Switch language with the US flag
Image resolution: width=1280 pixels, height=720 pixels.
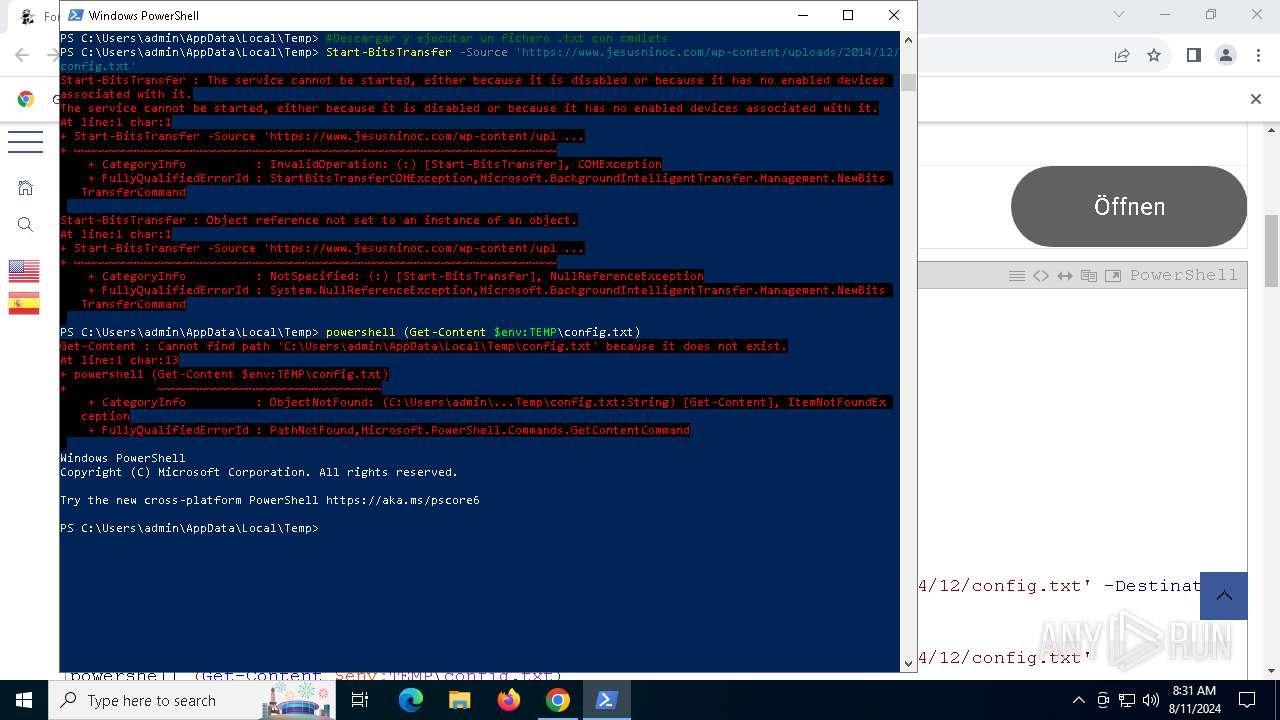pyautogui.click(x=24, y=271)
